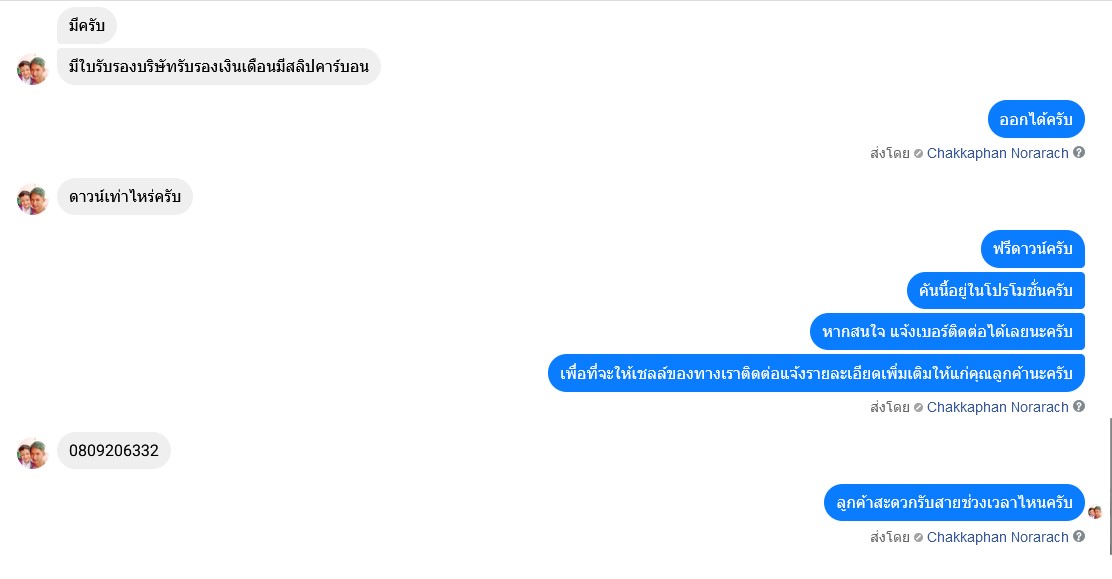Click the verified badge before first Chakkaphan Norarach
Viewport: 1112px width, 579px height.
918,153
